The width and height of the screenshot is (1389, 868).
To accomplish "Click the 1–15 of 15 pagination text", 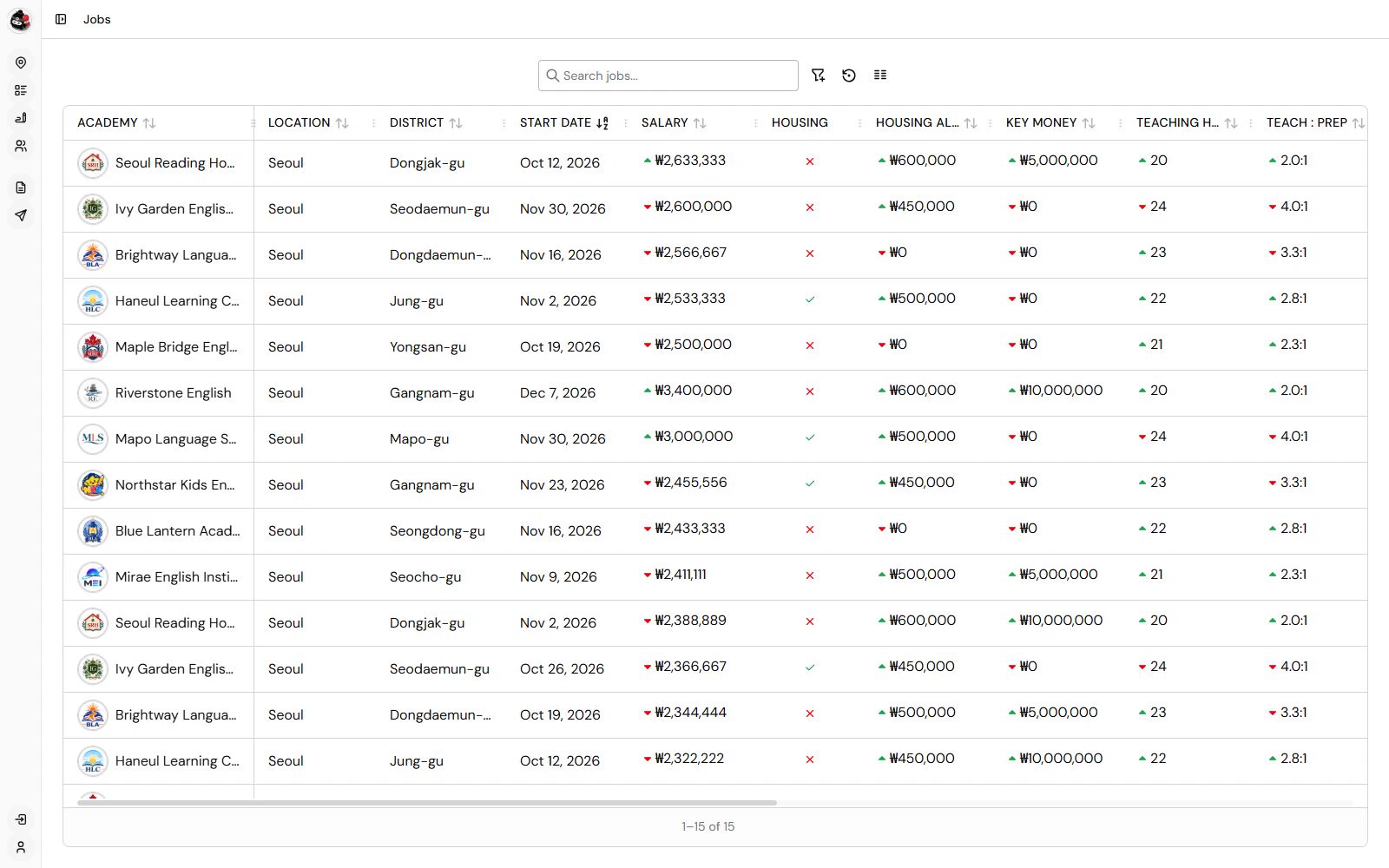I will (708, 827).
